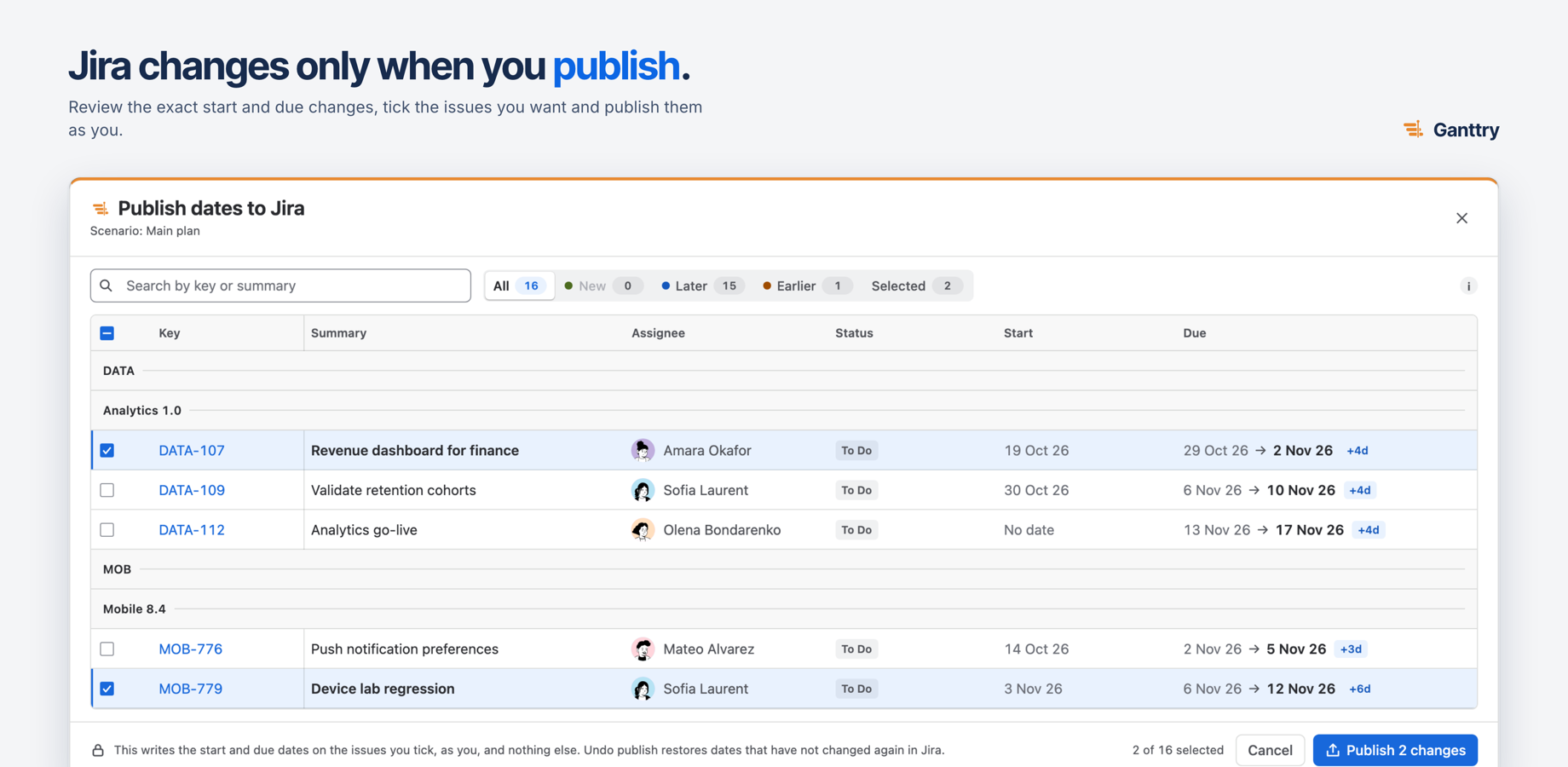Click the Gantry logo icon in dialog header
The height and width of the screenshot is (767, 1568).
click(101, 209)
